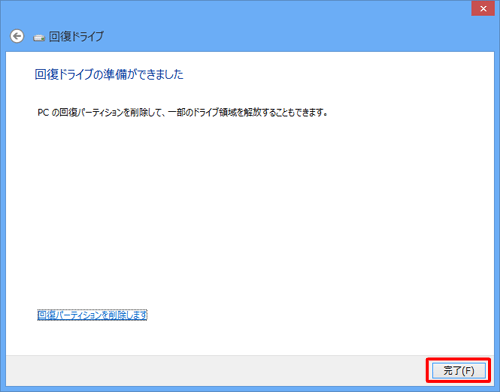Click the heading 回復ドライブの準備ができました
This screenshot has width=500, height=392.
109,74
